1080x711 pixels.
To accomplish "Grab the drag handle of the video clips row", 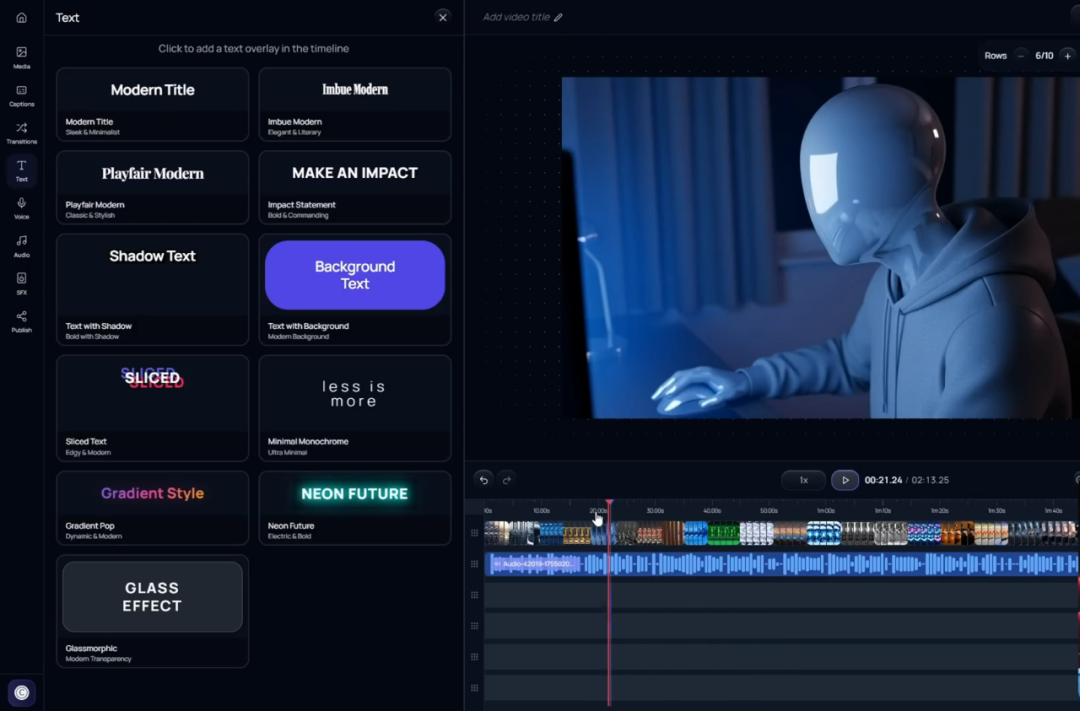I will point(475,533).
